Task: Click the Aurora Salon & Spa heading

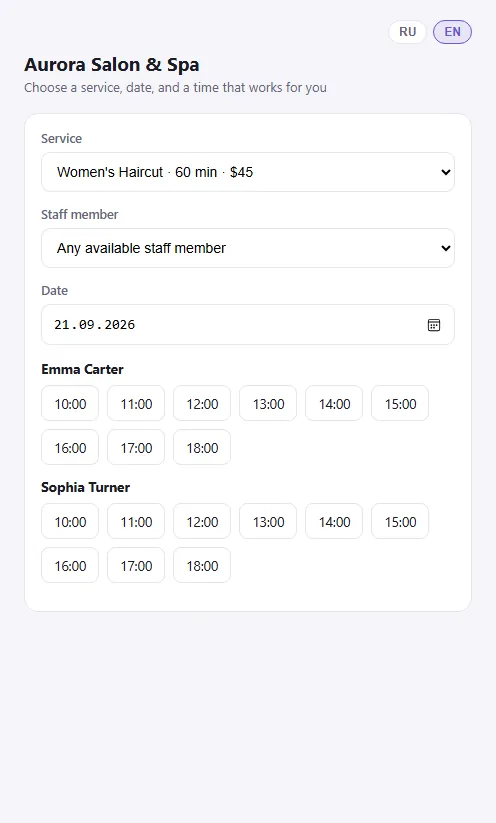Action: pyautogui.click(x=112, y=65)
